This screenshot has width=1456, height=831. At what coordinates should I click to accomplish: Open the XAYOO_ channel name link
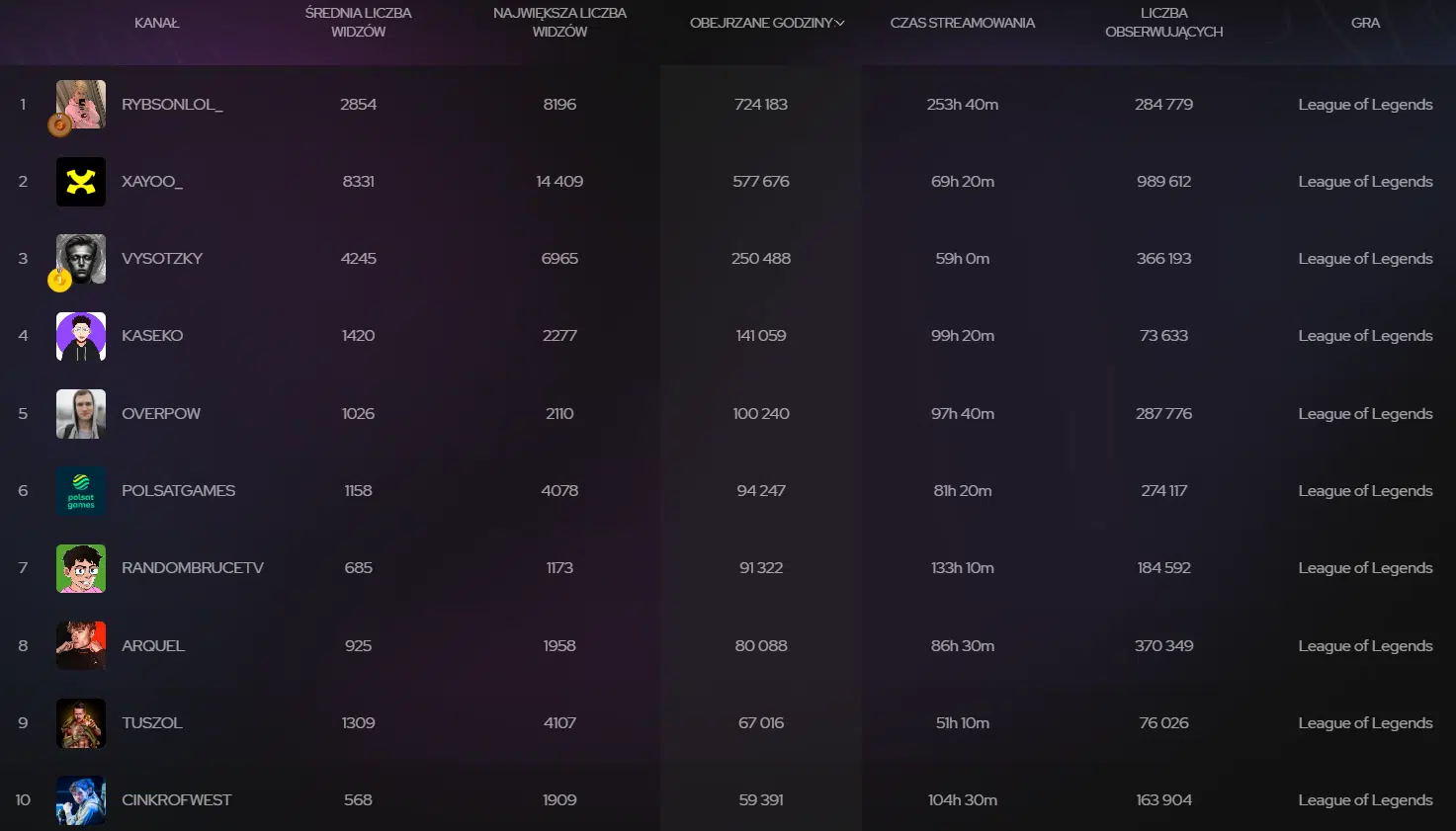pos(152,182)
